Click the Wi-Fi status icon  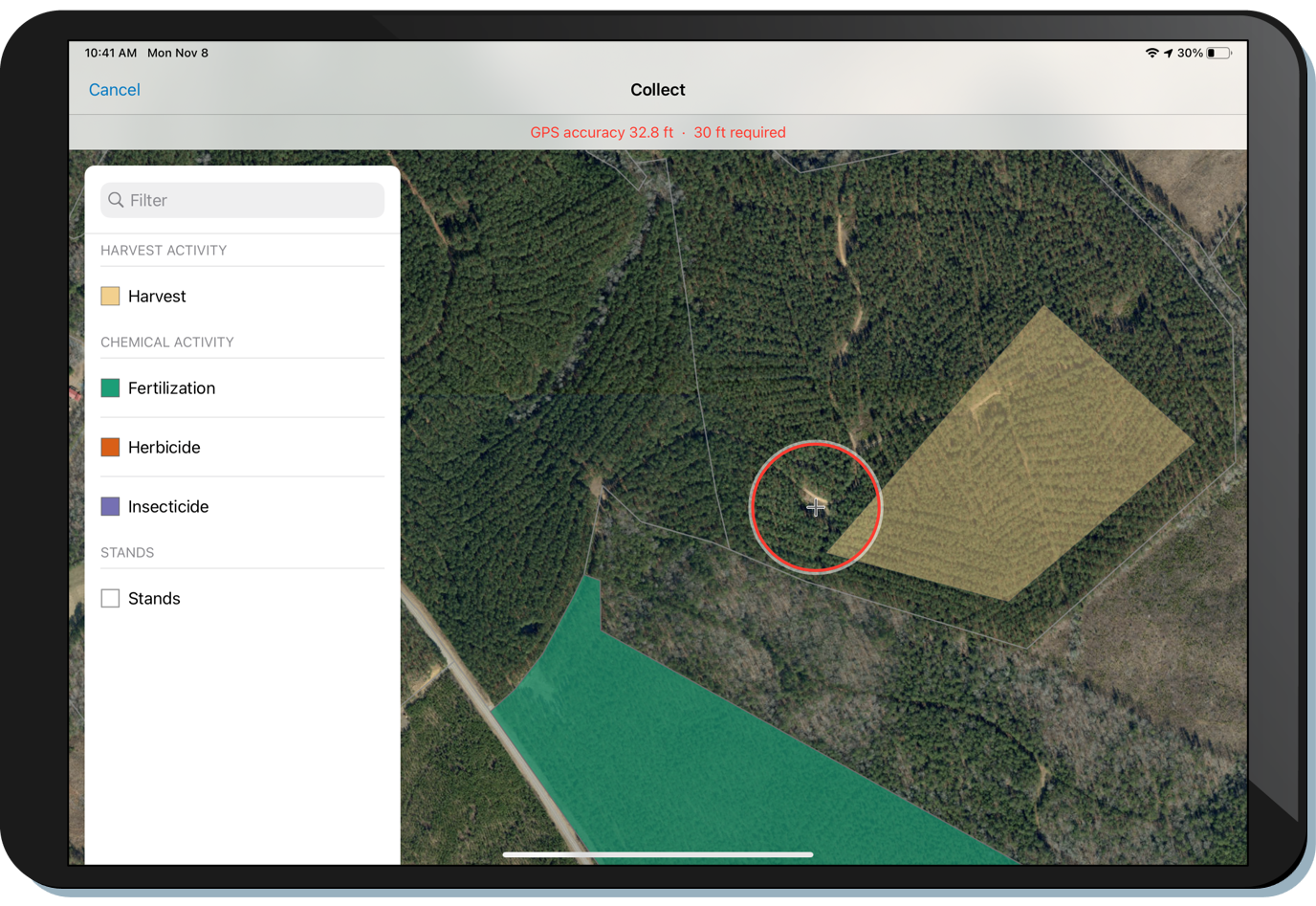pos(1151,54)
